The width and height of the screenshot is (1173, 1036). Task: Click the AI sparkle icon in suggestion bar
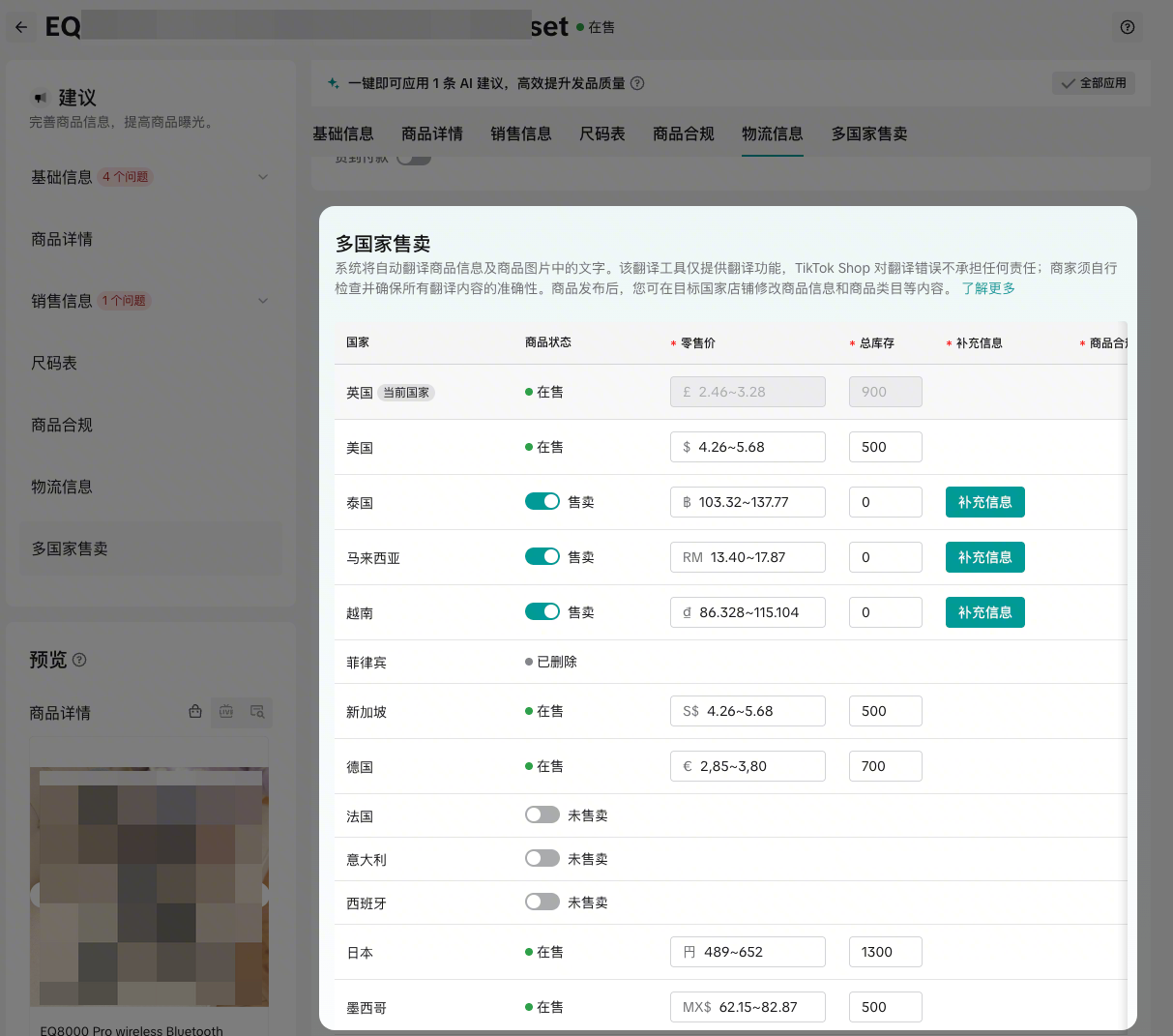pos(333,84)
